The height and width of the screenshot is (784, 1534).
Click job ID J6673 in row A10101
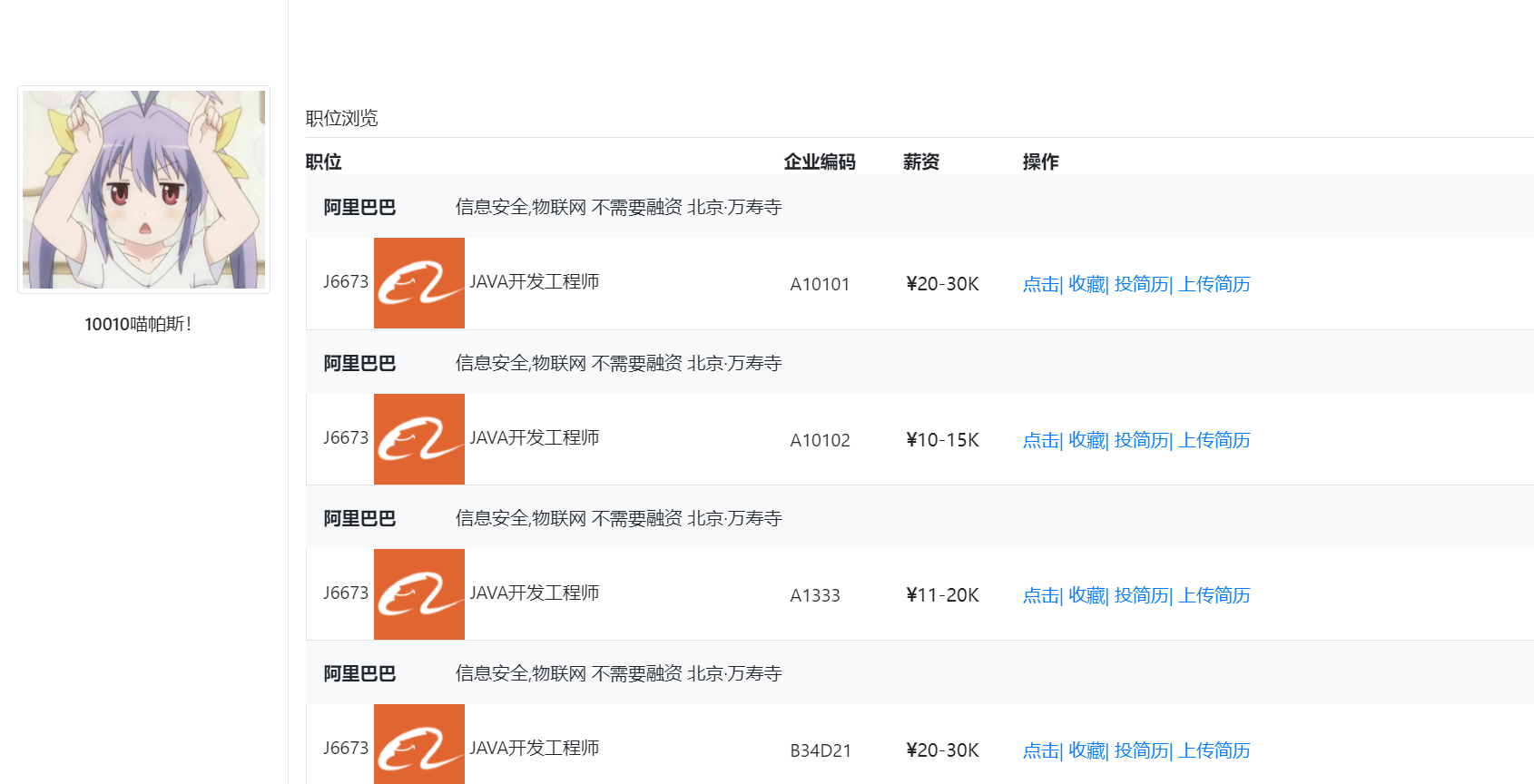[346, 281]
